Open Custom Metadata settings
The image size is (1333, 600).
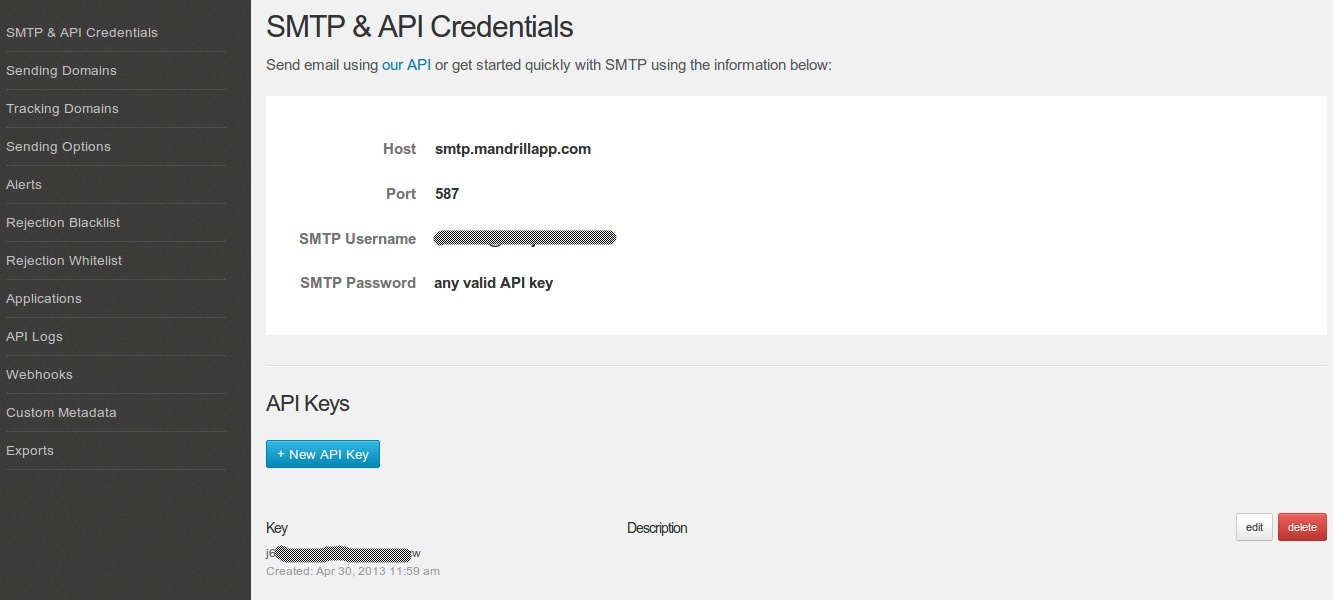61,413
